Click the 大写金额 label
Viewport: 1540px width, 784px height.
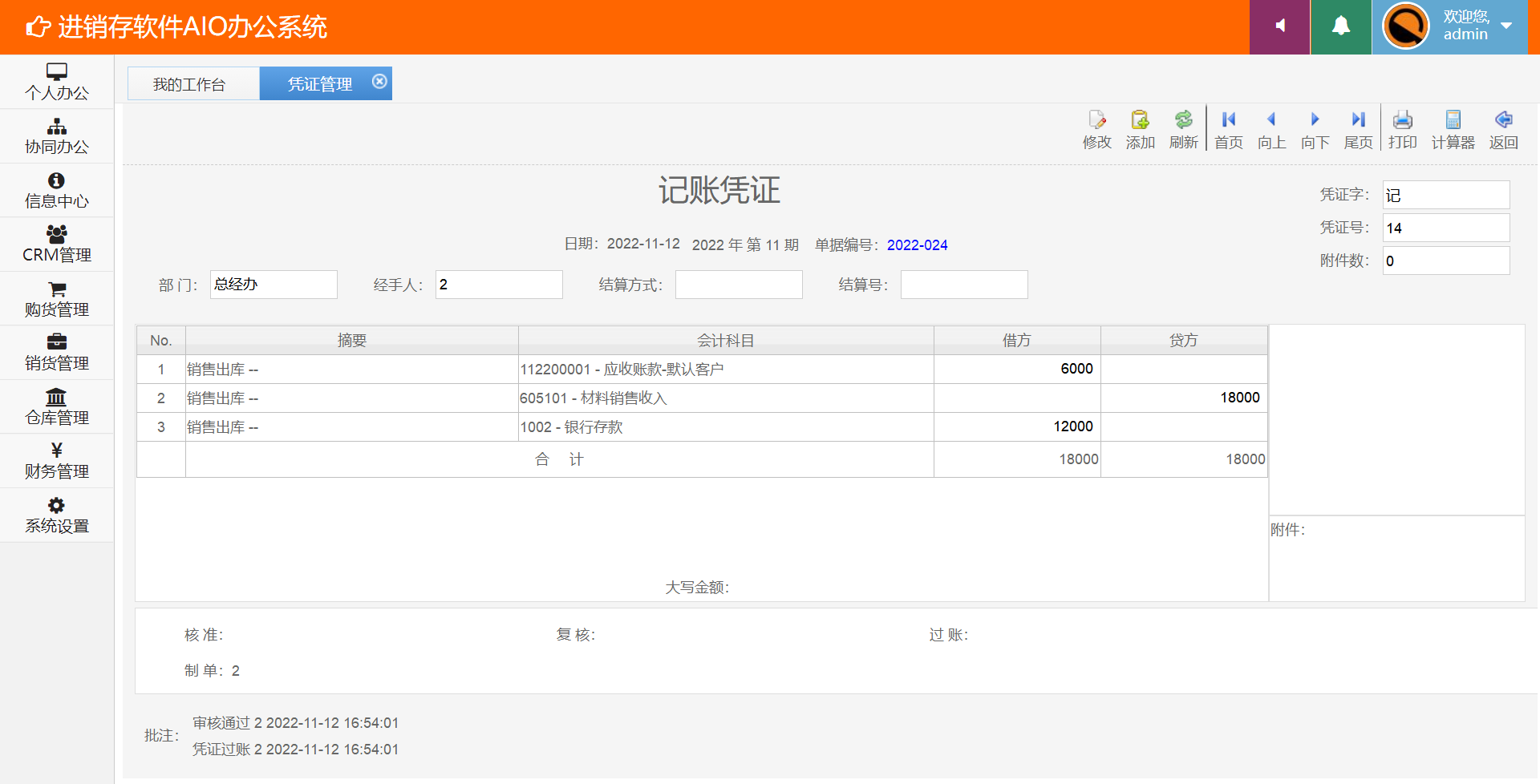pos(697,587)
